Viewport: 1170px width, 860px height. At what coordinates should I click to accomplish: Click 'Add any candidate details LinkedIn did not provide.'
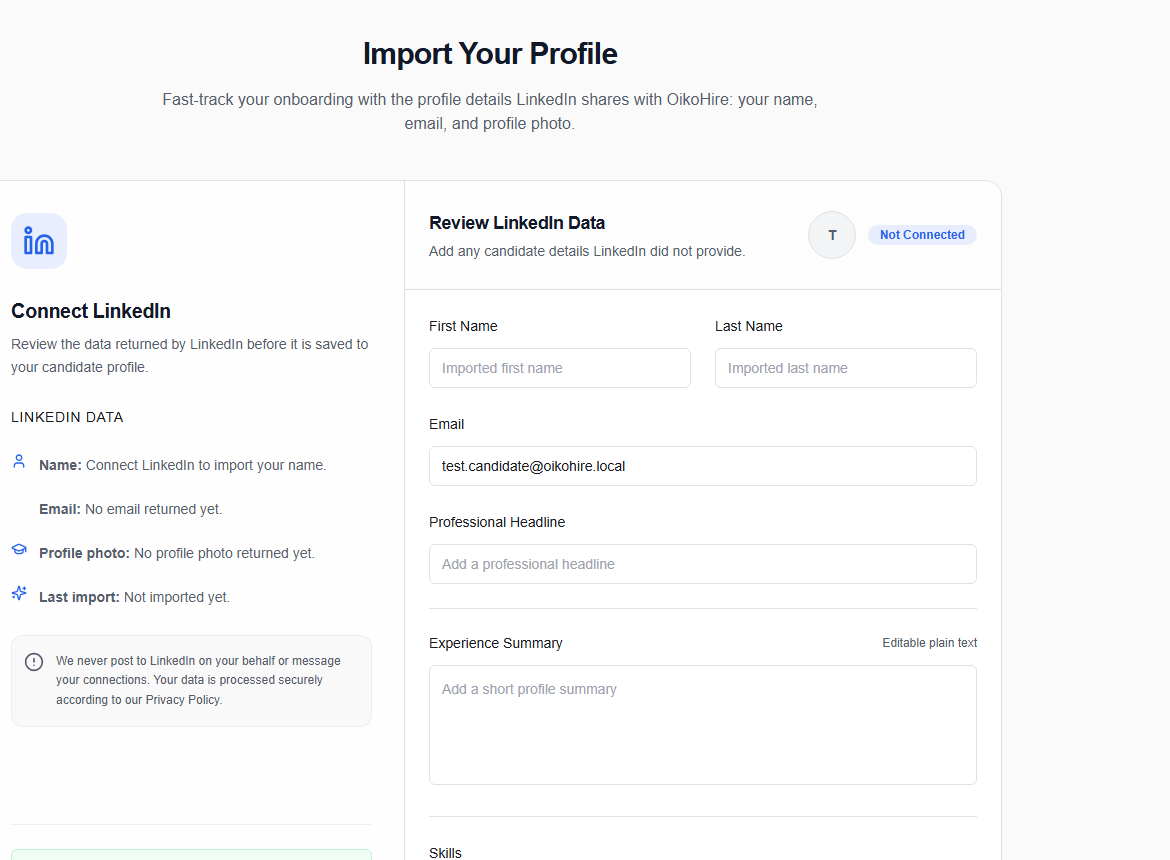(x=587, y=251)
